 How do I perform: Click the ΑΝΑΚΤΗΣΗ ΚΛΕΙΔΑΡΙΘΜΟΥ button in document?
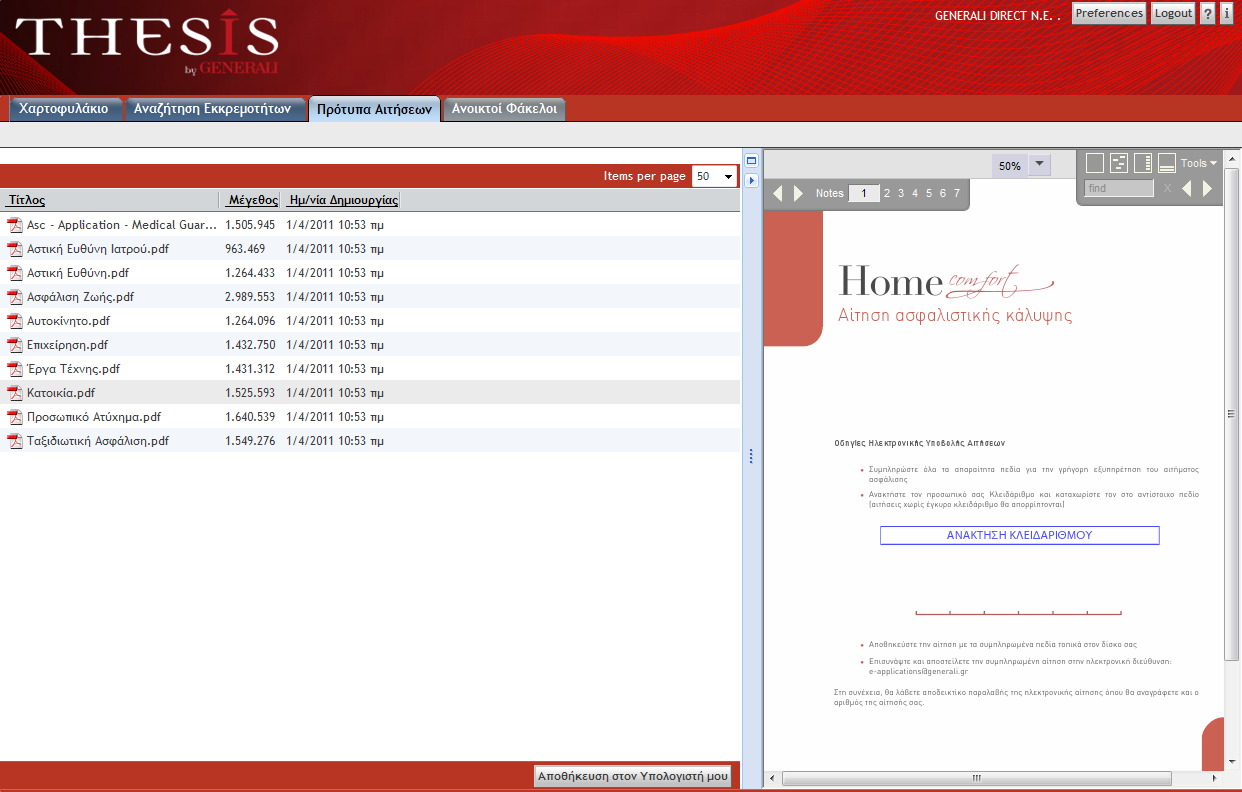pyautogui.click(x=1019, y=535)
